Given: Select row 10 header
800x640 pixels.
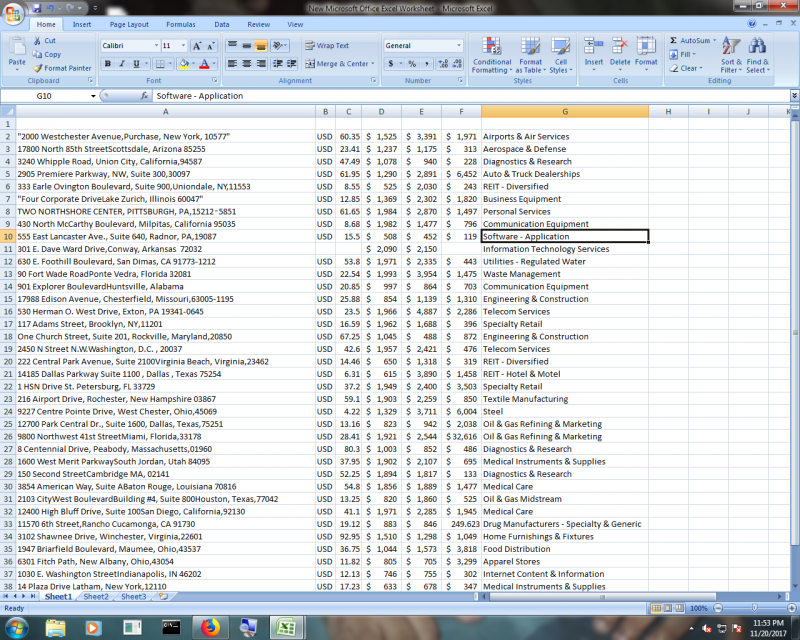Looking at the screenshot, I should pos(8,236).
